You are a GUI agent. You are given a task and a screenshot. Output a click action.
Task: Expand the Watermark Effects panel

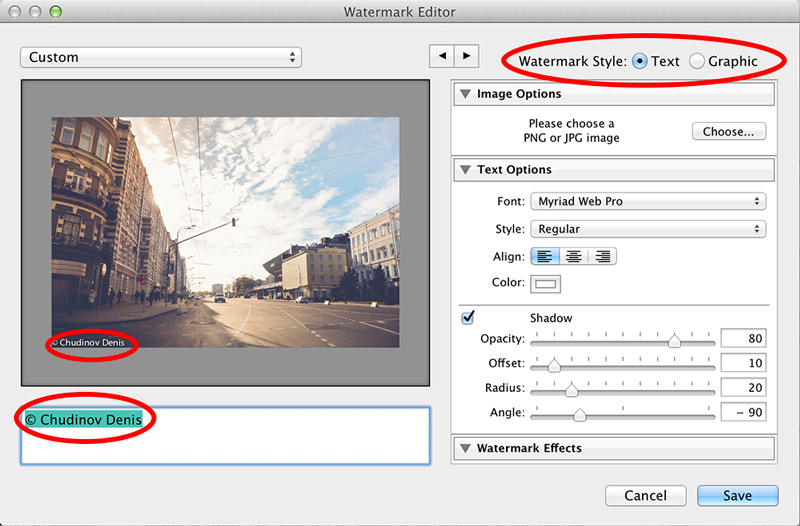(x=465, y=448)
